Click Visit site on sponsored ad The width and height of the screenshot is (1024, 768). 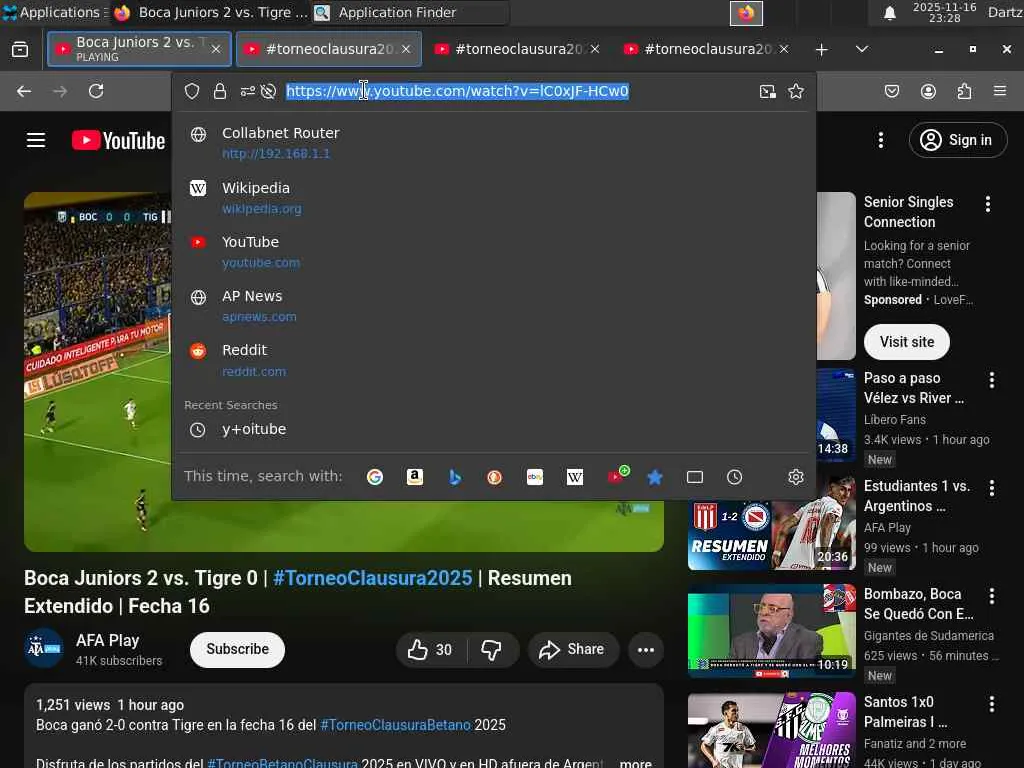[x=906, y=342]
